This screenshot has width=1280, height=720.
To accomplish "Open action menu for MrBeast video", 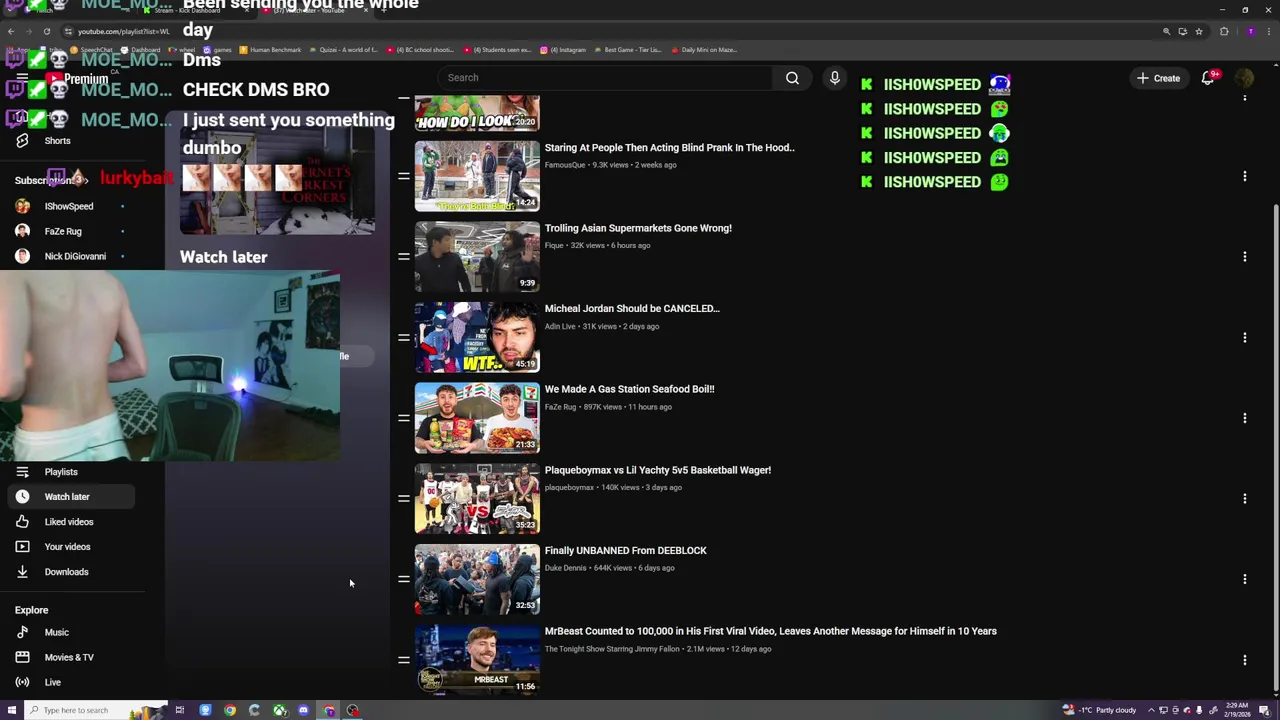I will click(1244, 660).
